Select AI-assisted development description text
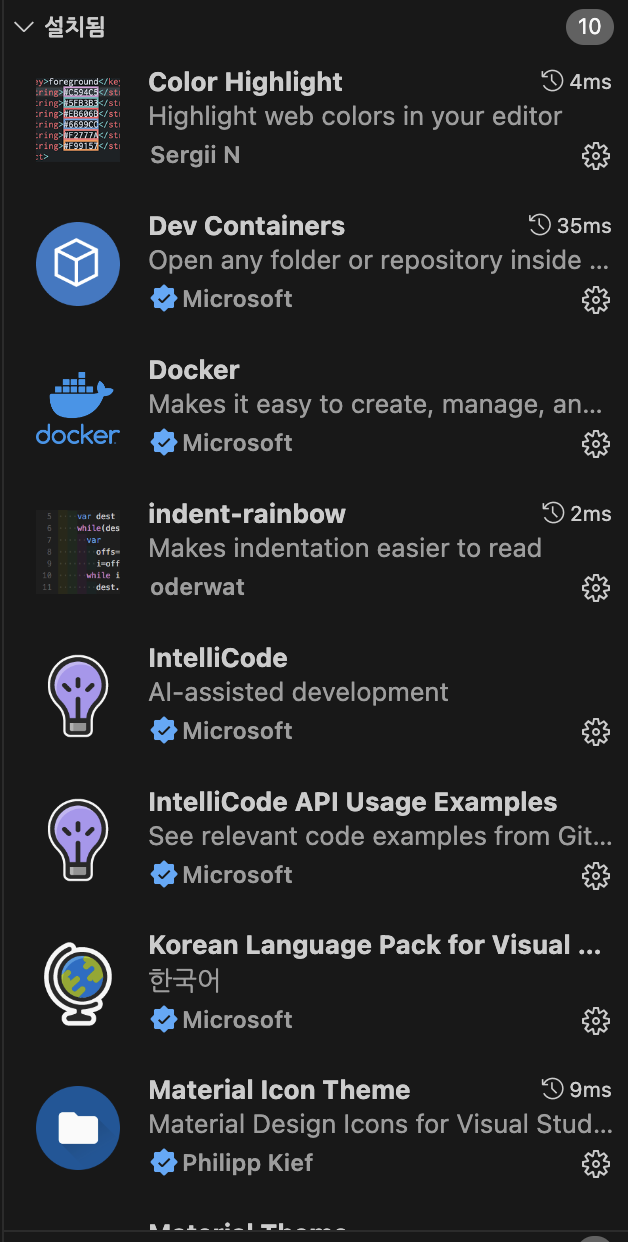 click(299, 692)
